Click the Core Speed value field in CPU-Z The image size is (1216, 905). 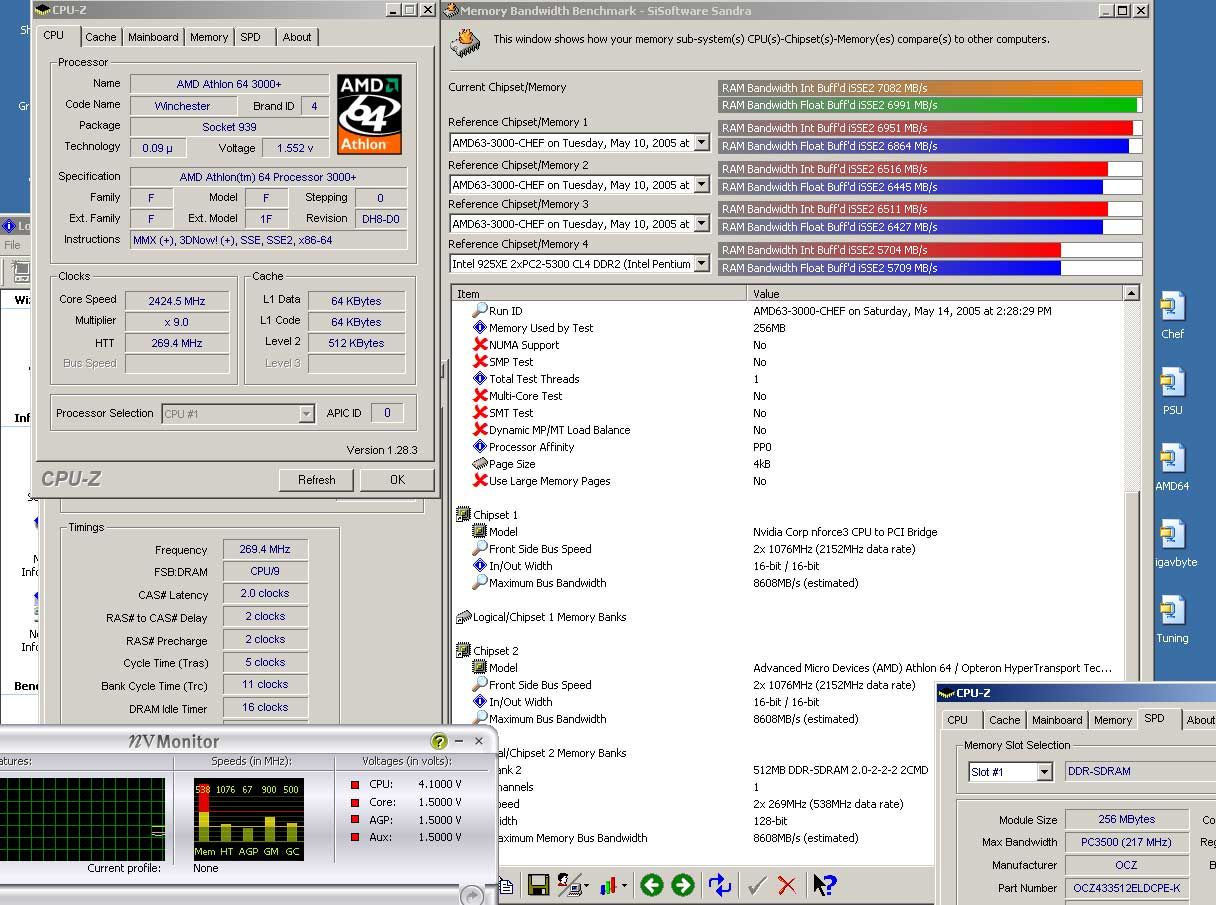pyautogui.click(x=177, y=300)
